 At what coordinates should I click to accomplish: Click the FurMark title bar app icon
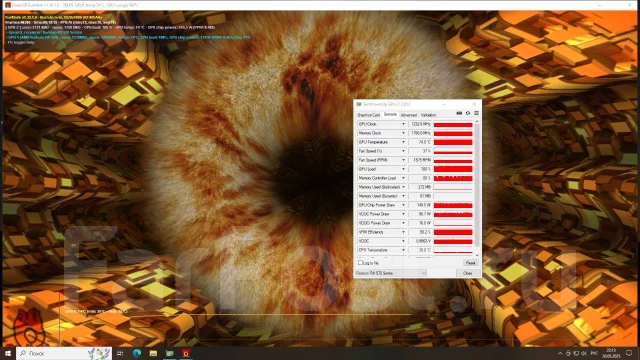click(7, 5)
